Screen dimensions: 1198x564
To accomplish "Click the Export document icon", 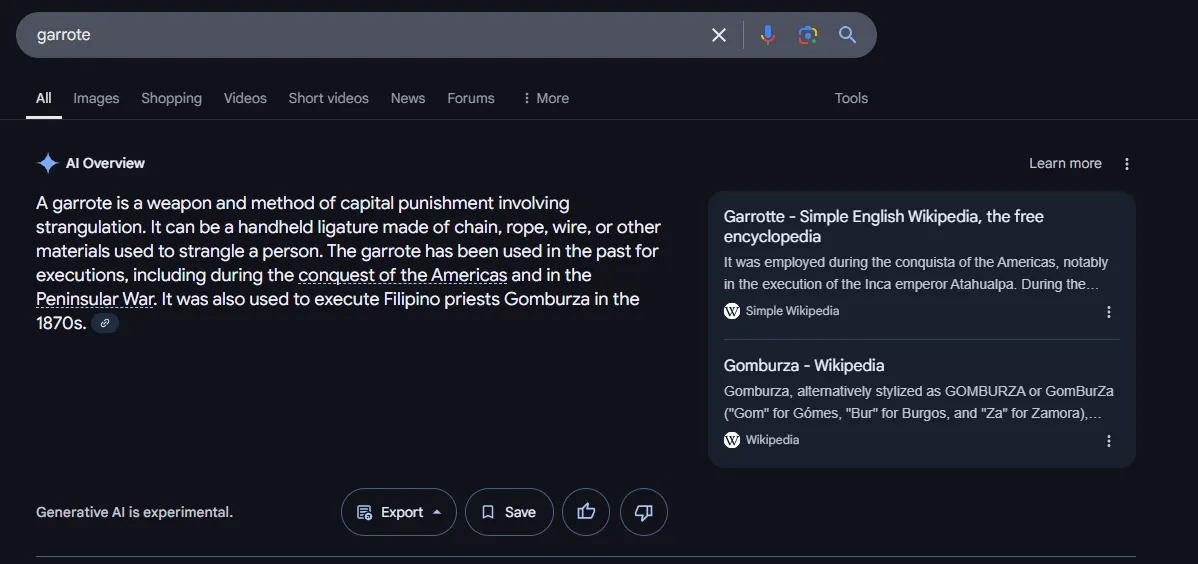I will [x=364, y=512].
